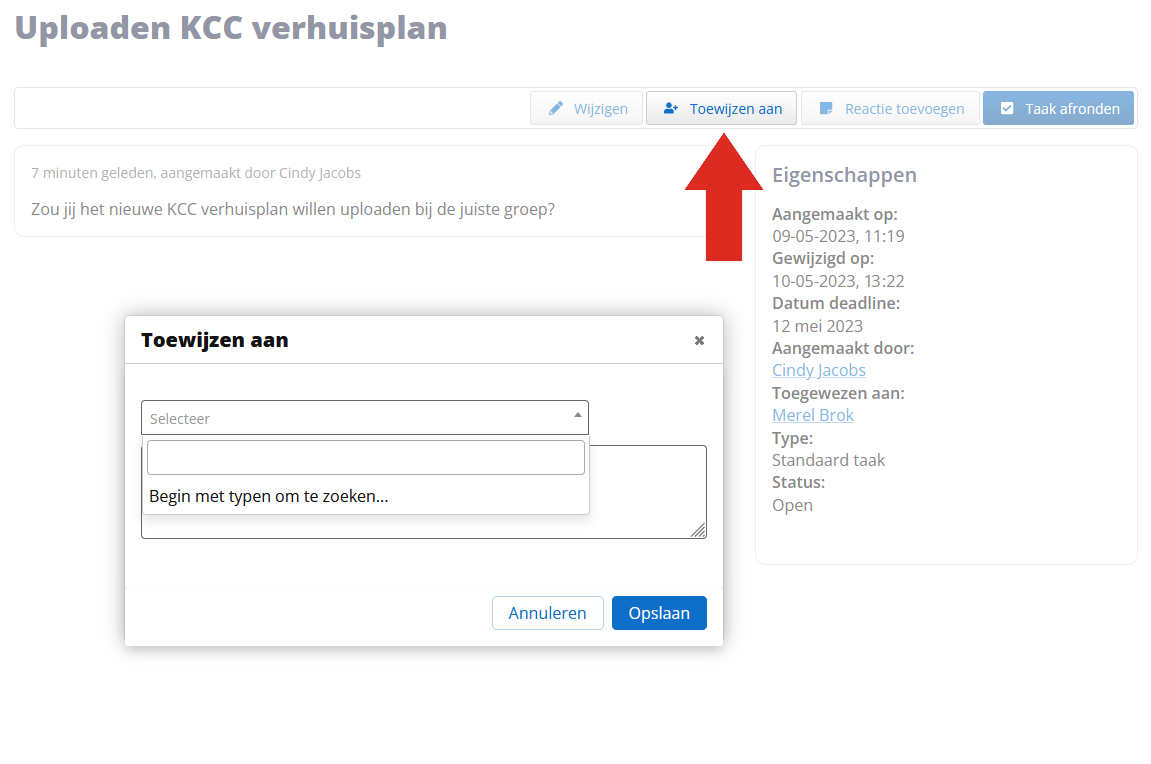The image size is (1151, 764).
Task: Click the textarea resize handle in the dialog
Action: pos(698,530)
